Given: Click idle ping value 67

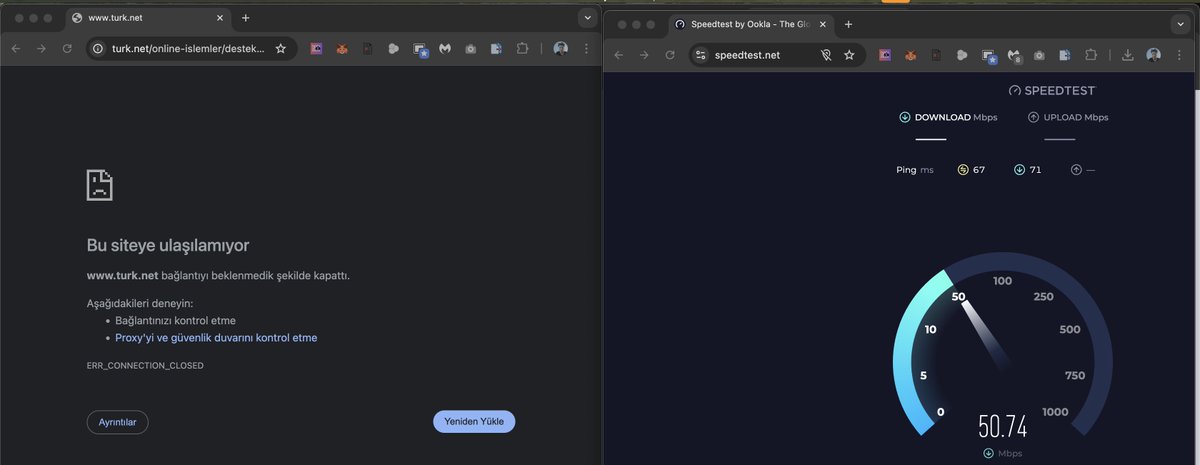Looking at the screenshot, I should tap(979, 170).
